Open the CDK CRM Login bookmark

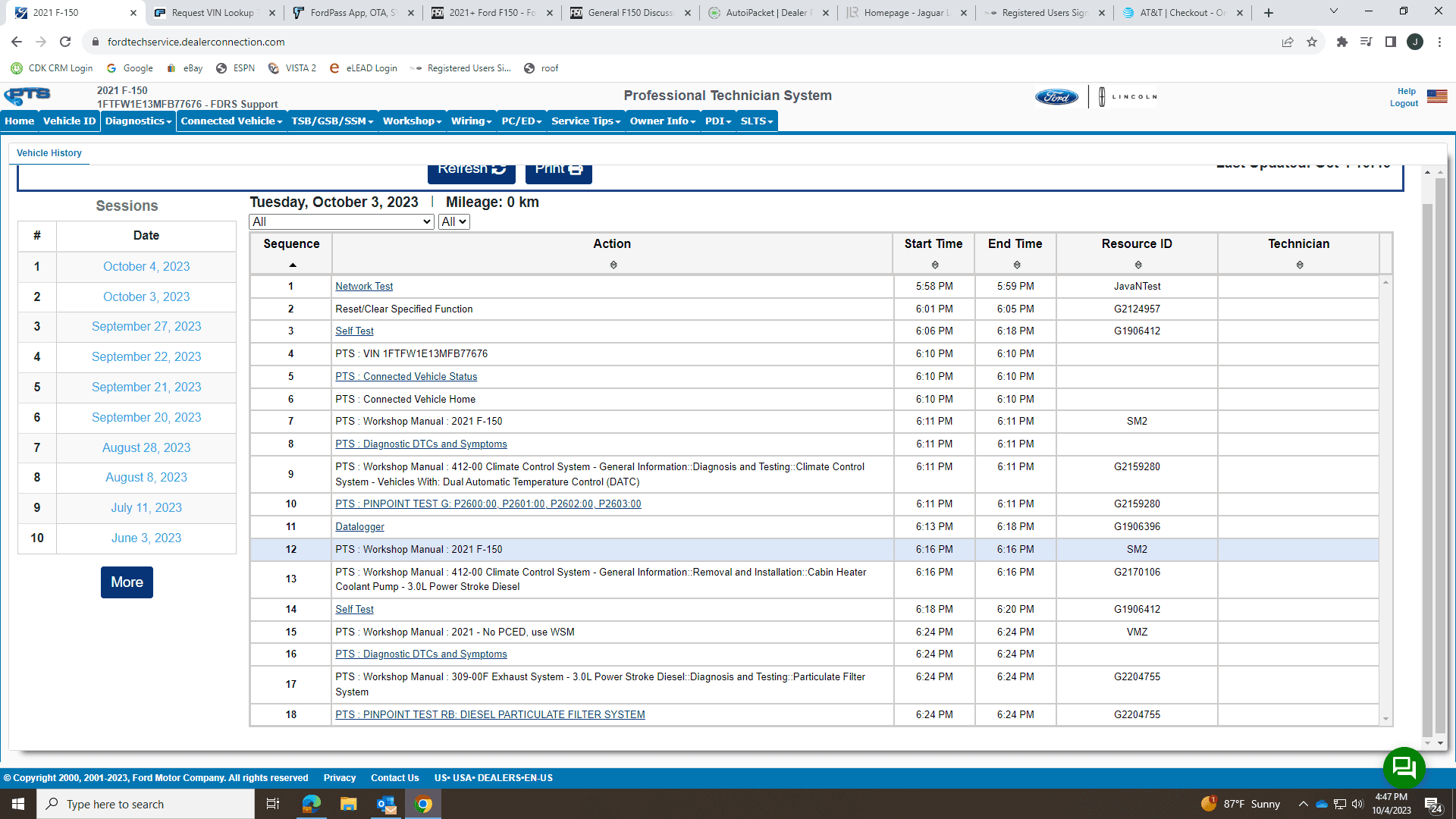tap(52, 68)
